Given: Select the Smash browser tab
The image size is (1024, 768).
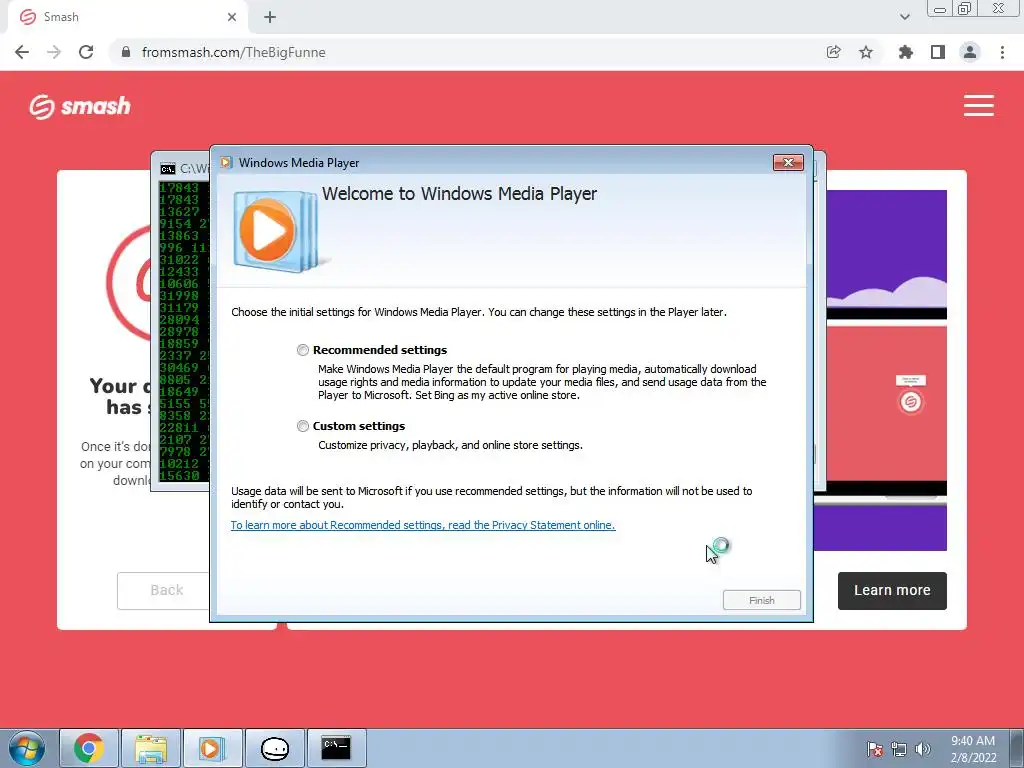Looking at the screenshot, I should coord(127,17).
